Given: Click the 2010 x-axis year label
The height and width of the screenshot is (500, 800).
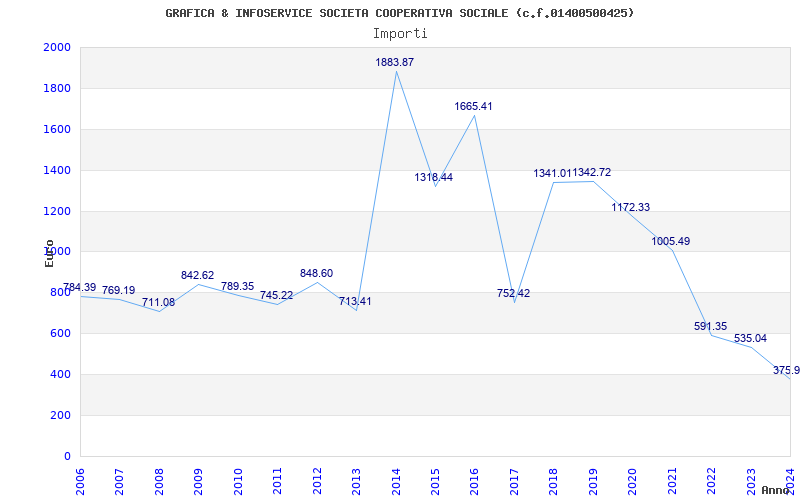Looking at the screenshot, I should pos(238,482).
